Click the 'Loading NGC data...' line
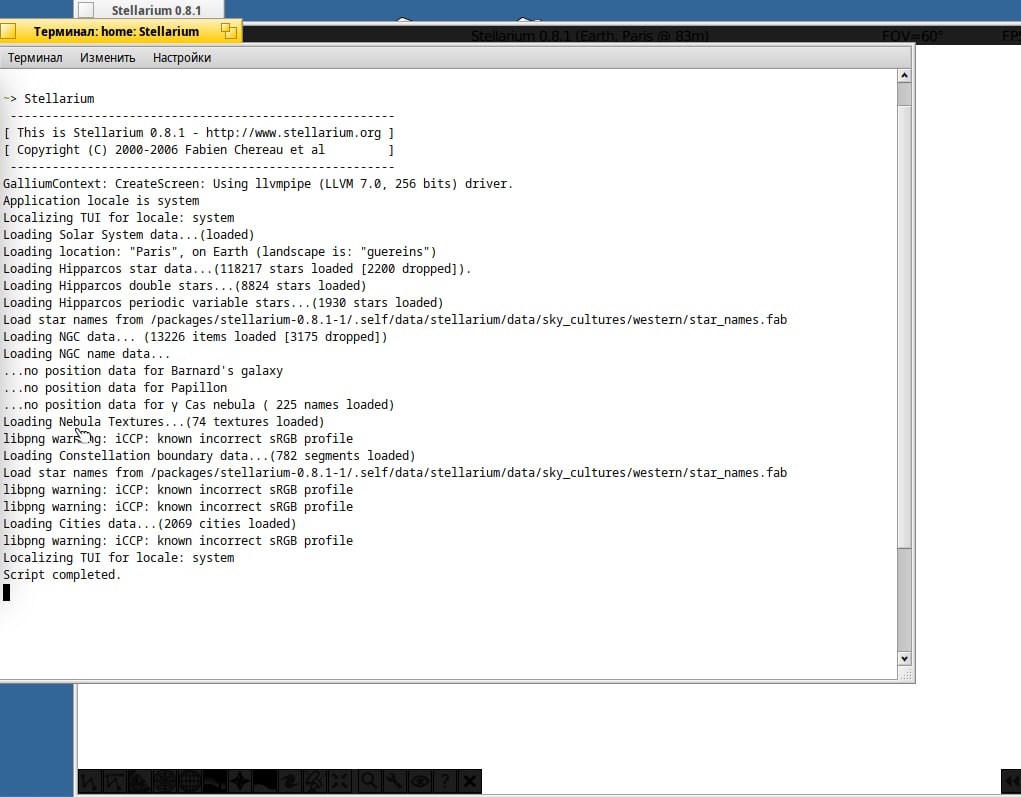 195,337
